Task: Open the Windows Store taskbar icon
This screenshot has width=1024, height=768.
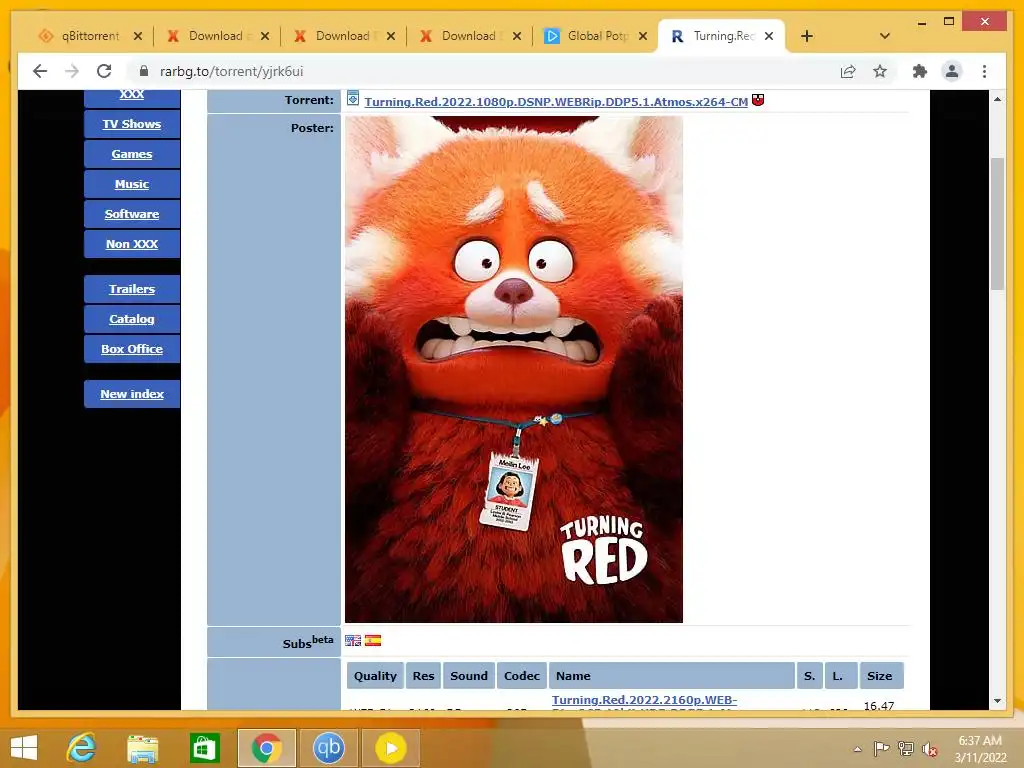Action: pos(204,748)
